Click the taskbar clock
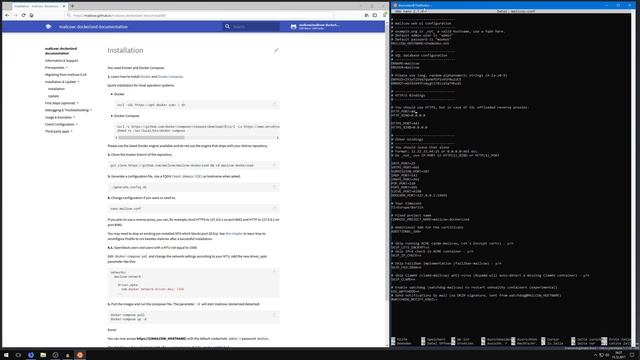640x360 pixels. (x=619, y=355)
